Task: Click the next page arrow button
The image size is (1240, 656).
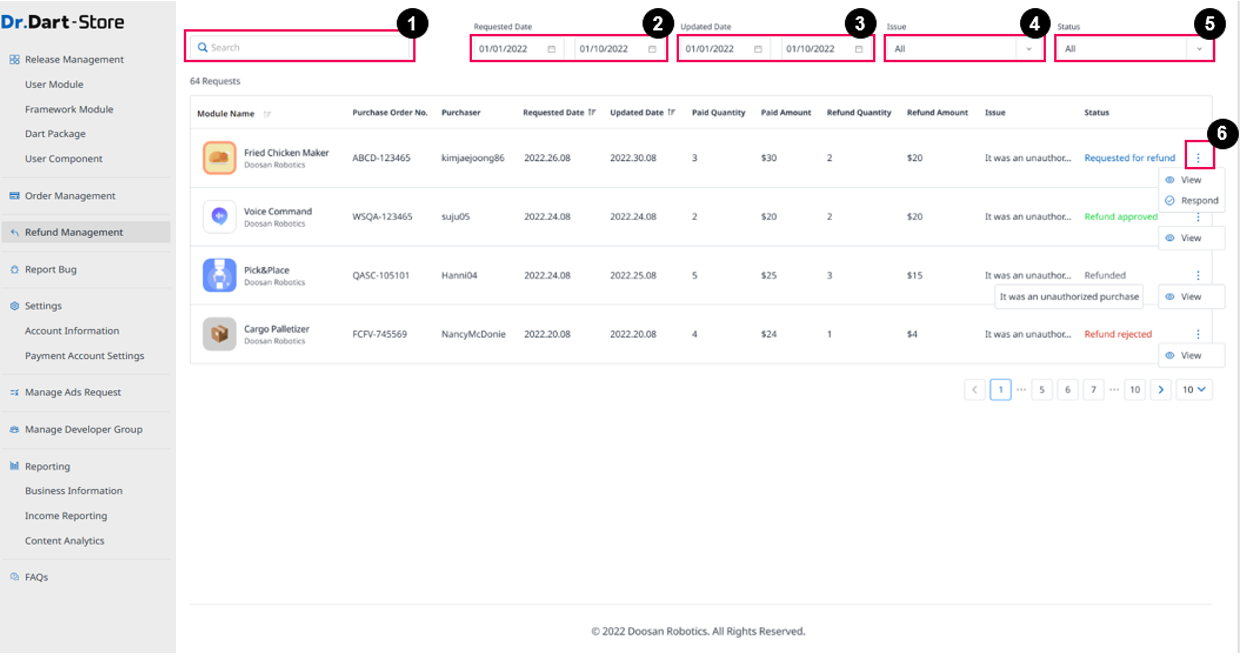Action: click(x=1160, y=390)
